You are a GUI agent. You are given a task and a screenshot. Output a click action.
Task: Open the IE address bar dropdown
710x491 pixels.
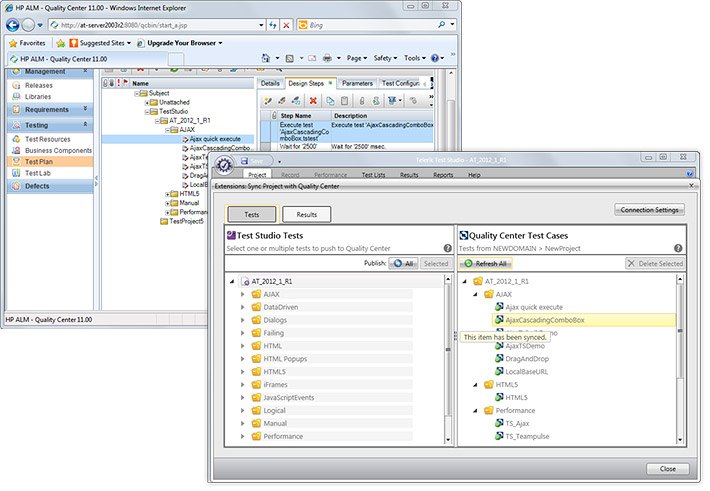point(261,25)
